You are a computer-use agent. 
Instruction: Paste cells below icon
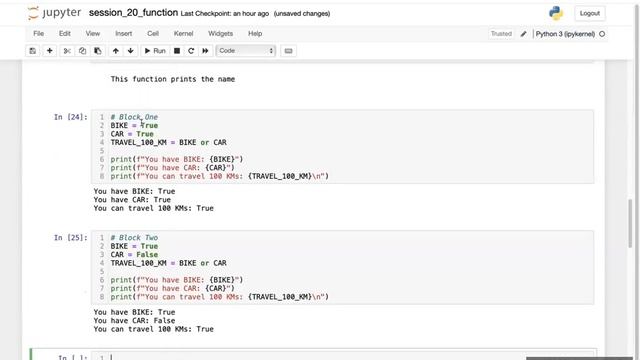point(98,51)
